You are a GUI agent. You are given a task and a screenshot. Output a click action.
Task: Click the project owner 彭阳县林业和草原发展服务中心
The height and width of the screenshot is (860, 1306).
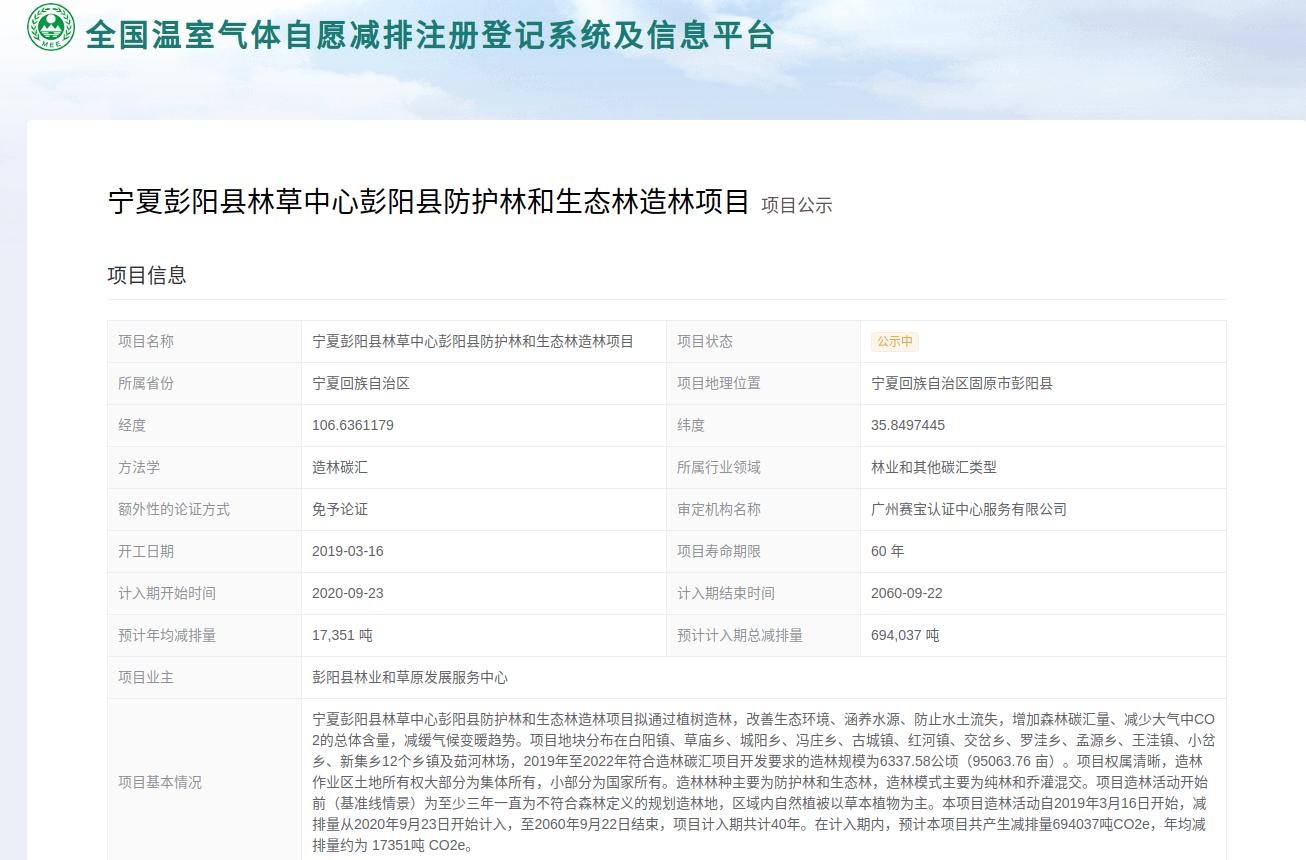pos(410,678)
